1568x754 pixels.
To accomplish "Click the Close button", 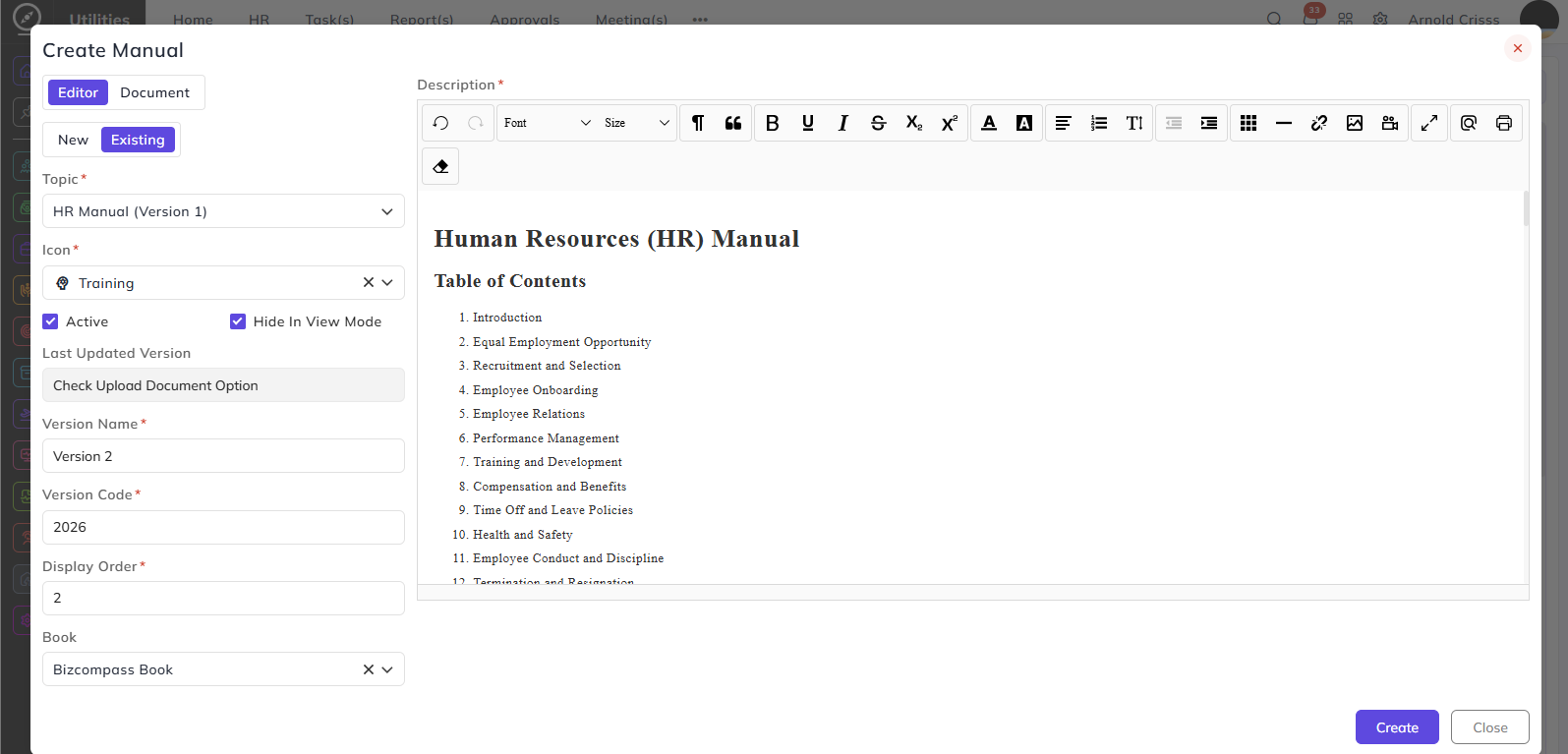I will (1490, 727).
